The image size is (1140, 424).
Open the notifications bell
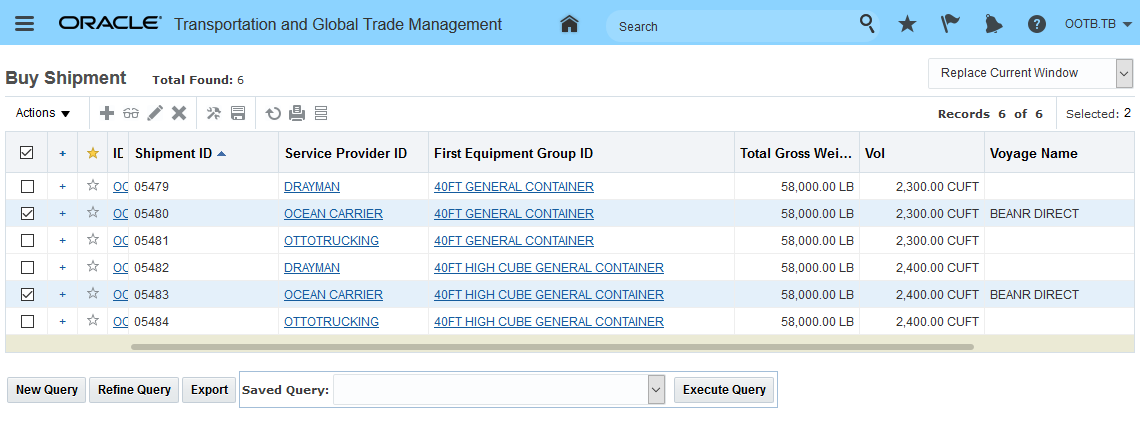coord(993,24)
